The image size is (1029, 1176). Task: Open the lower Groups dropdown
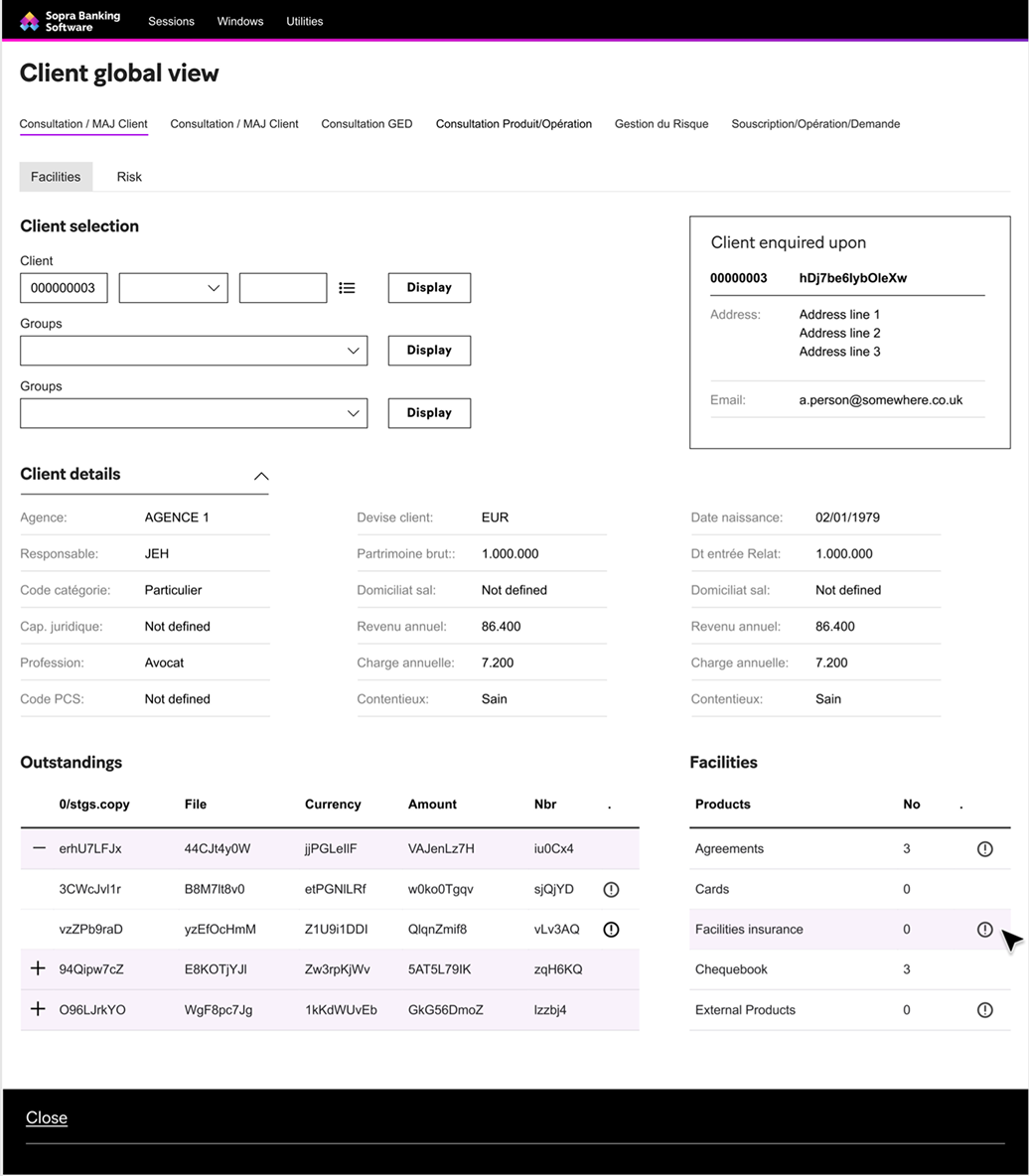[194, 413]
